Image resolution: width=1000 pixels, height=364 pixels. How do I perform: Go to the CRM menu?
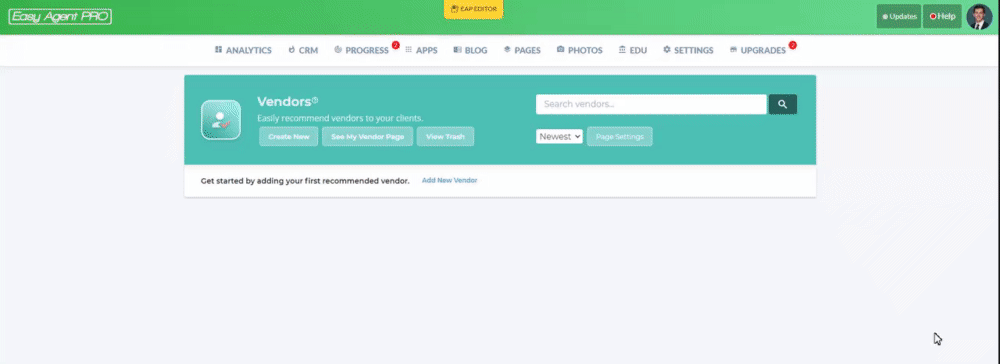point(303,50)
